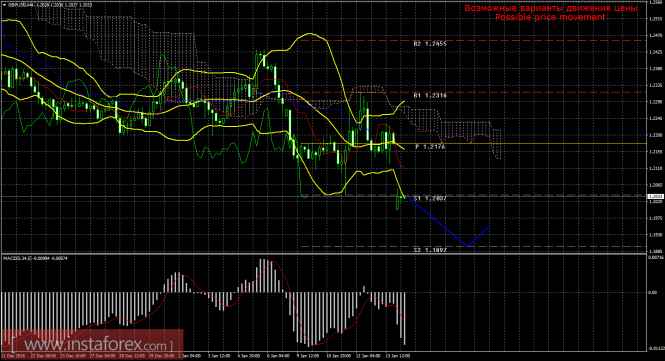The width and height of the screenshot is (665, 361).
Task: Click the MACD indicator label
Action: (x=36, y=258)
